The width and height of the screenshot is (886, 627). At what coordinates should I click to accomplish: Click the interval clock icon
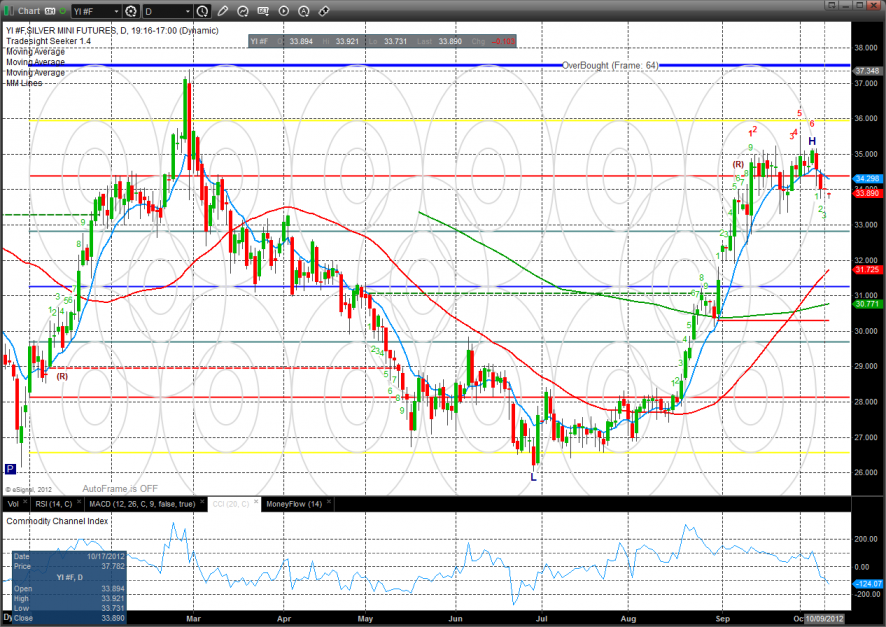point(203,12)
